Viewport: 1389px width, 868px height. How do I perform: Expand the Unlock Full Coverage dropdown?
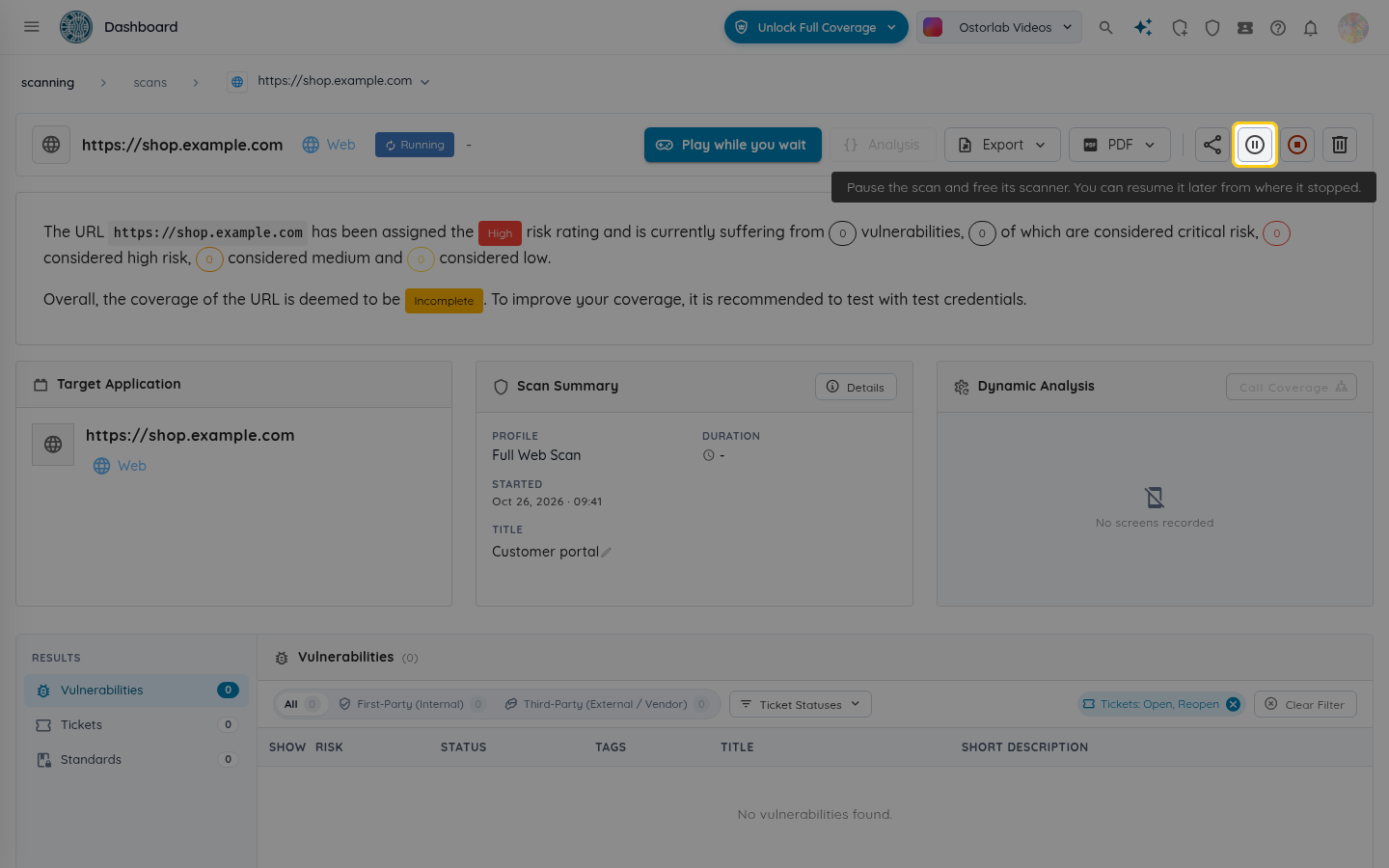tap(816, 27)
